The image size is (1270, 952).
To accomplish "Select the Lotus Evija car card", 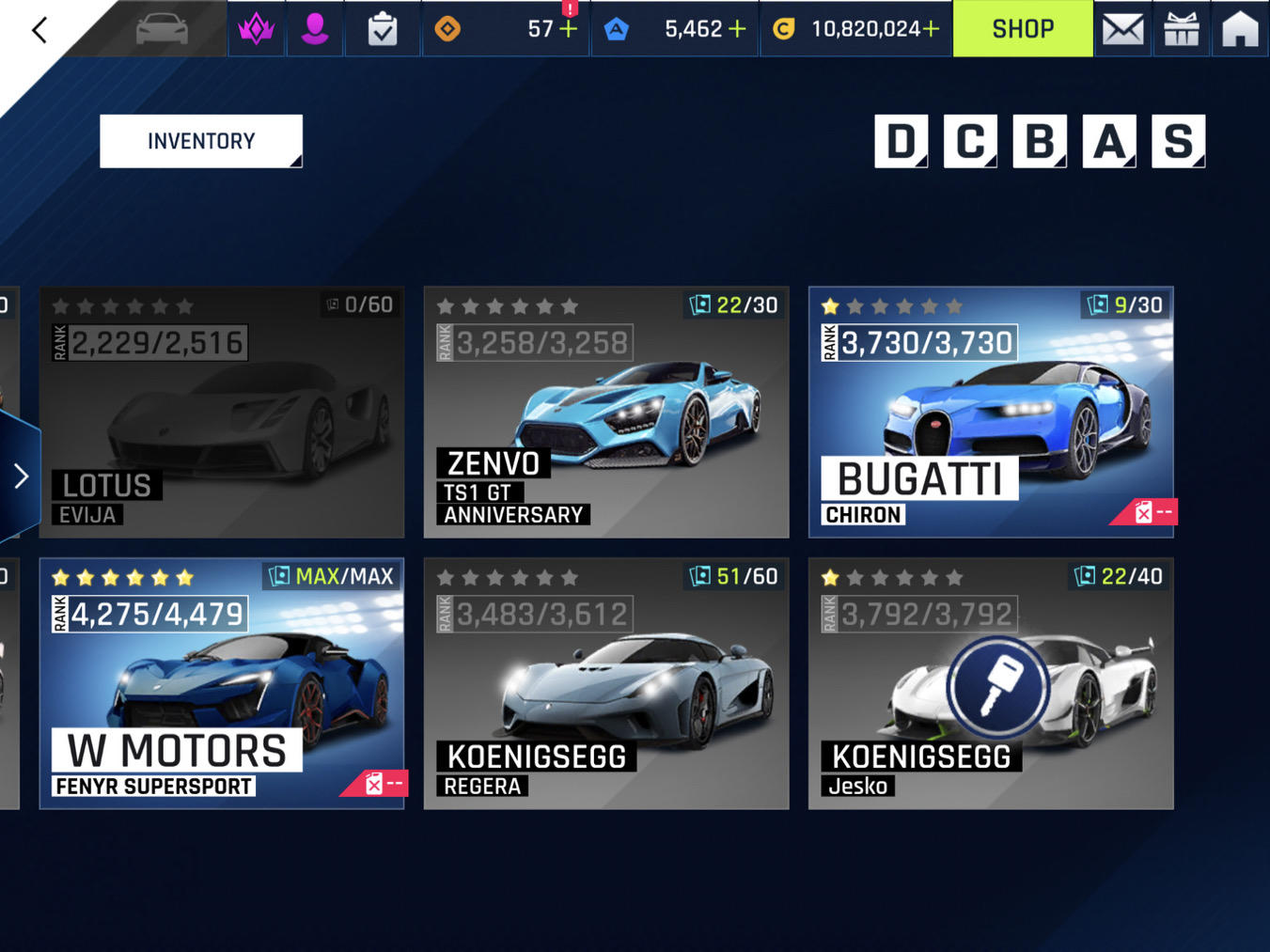I will [x=222, y=412].
